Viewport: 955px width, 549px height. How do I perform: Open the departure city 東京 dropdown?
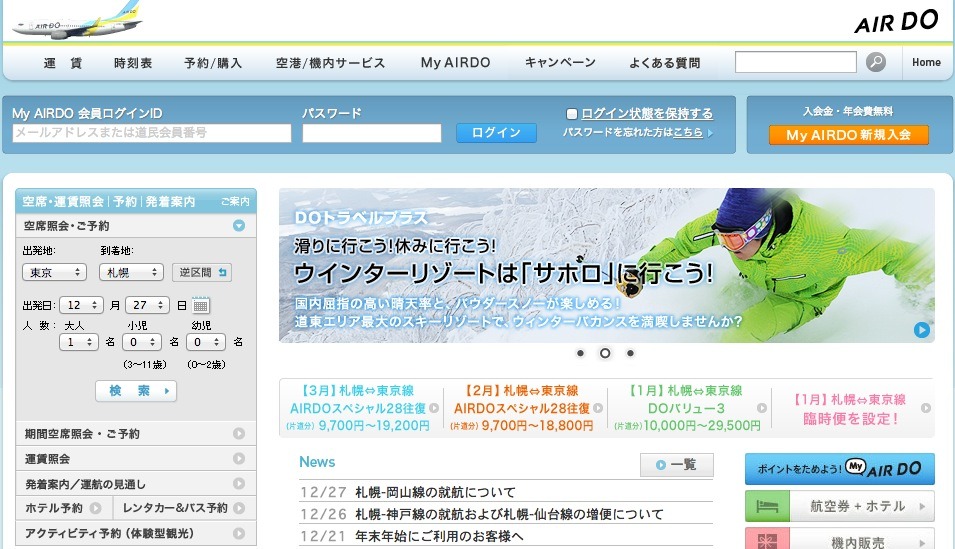pyautogui.click(x=54, y=272)
